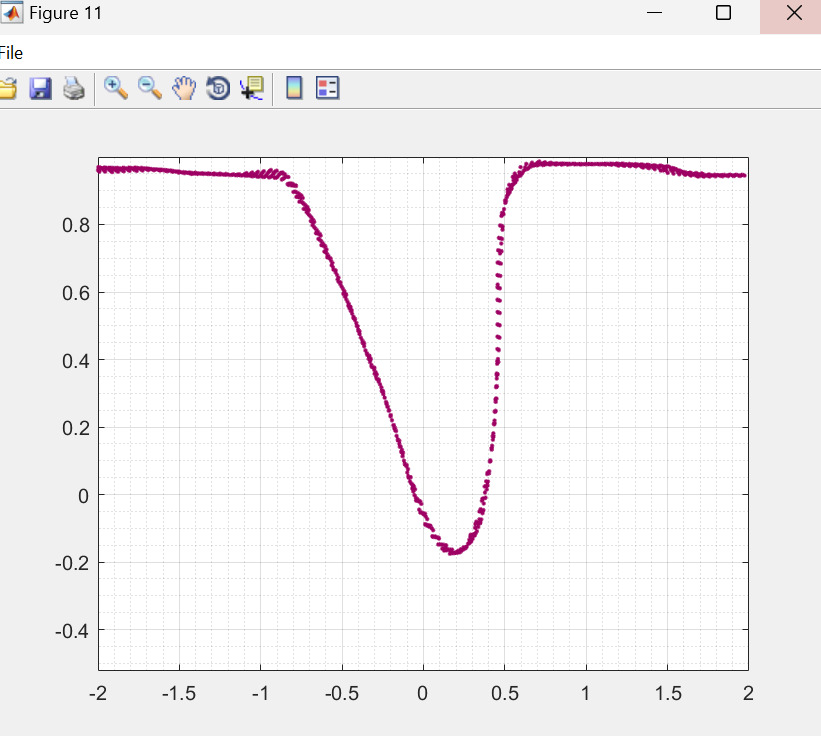Save the figure with the floppy disk icon
Viewport: 821px width, 736px height.
tap(40, 89)
